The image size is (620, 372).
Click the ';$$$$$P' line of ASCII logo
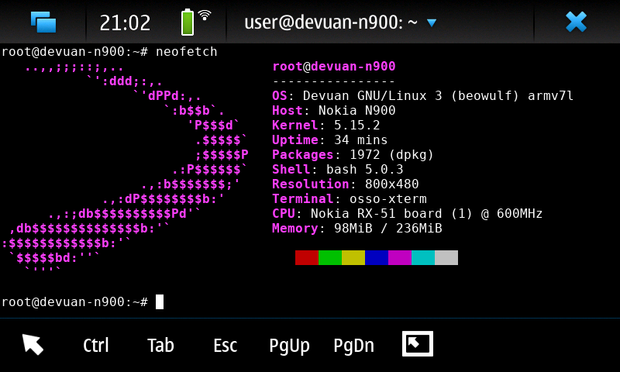point(221,155)
